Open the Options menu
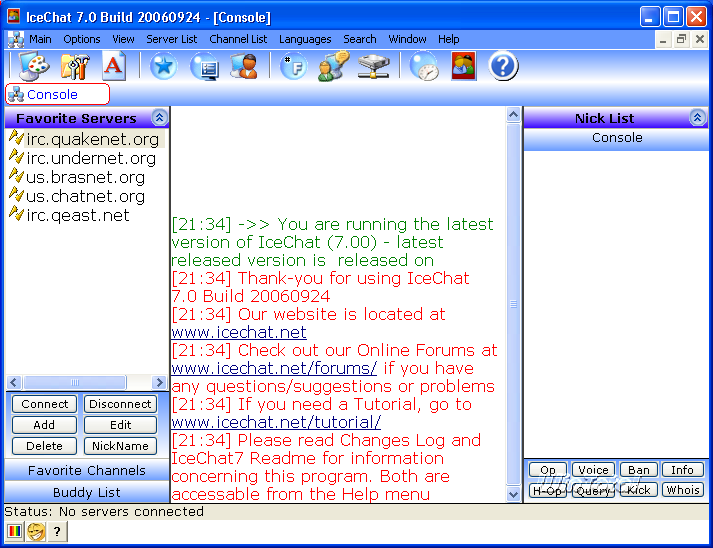The width and height of the screenshot is (713, 548). coord(82,39)
